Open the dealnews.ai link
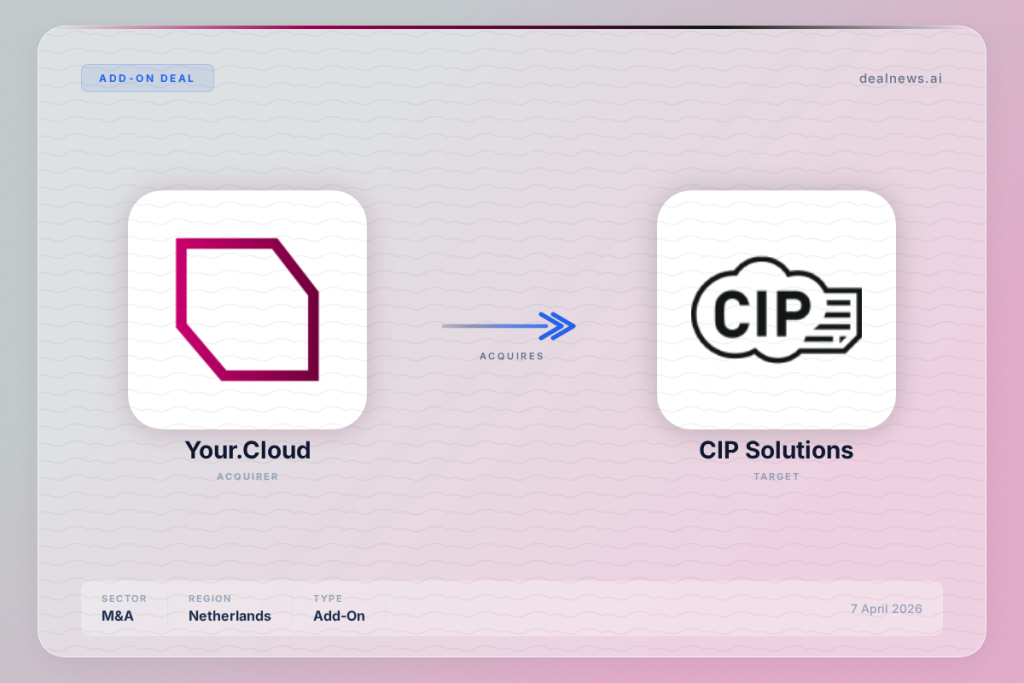Screen dimensions: 1024x683 pyautogui.click(x=900, y=78)
